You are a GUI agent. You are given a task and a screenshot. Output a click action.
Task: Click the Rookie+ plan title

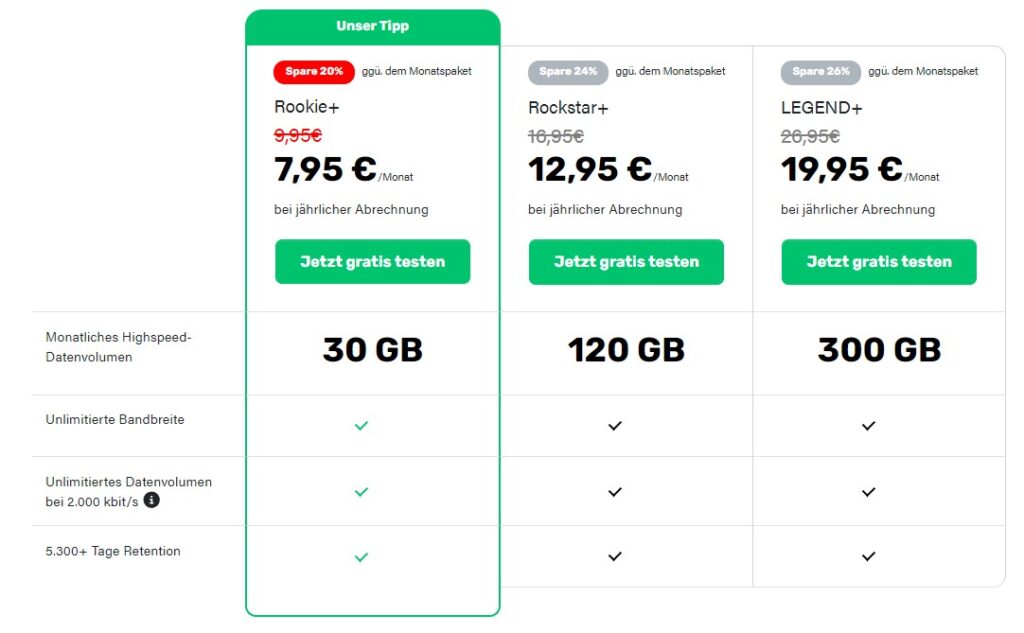pyautogui.click(x=306, y=106)
